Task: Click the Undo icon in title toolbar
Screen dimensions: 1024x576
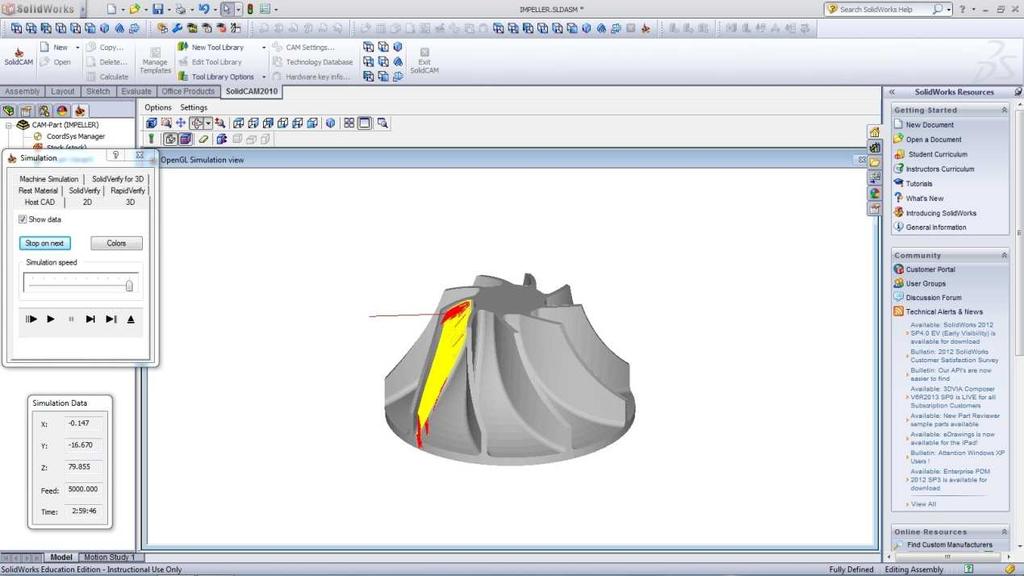Action: tap(204, 9)
